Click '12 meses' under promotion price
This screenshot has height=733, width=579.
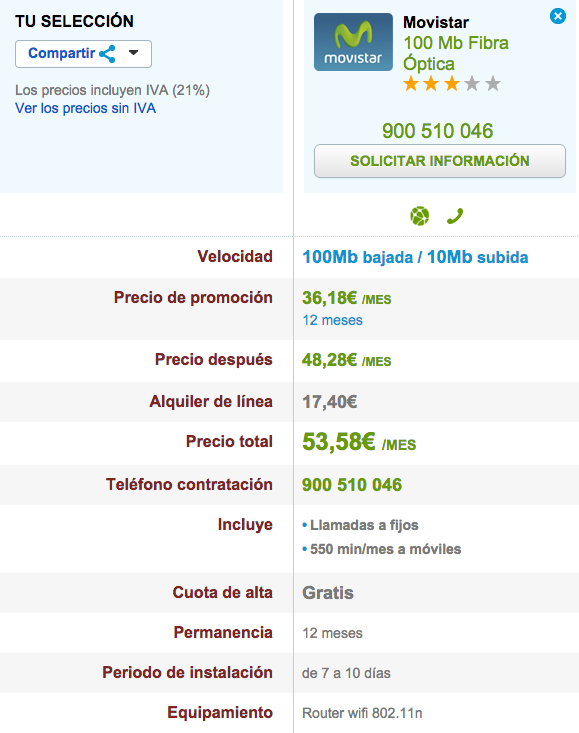332,320
